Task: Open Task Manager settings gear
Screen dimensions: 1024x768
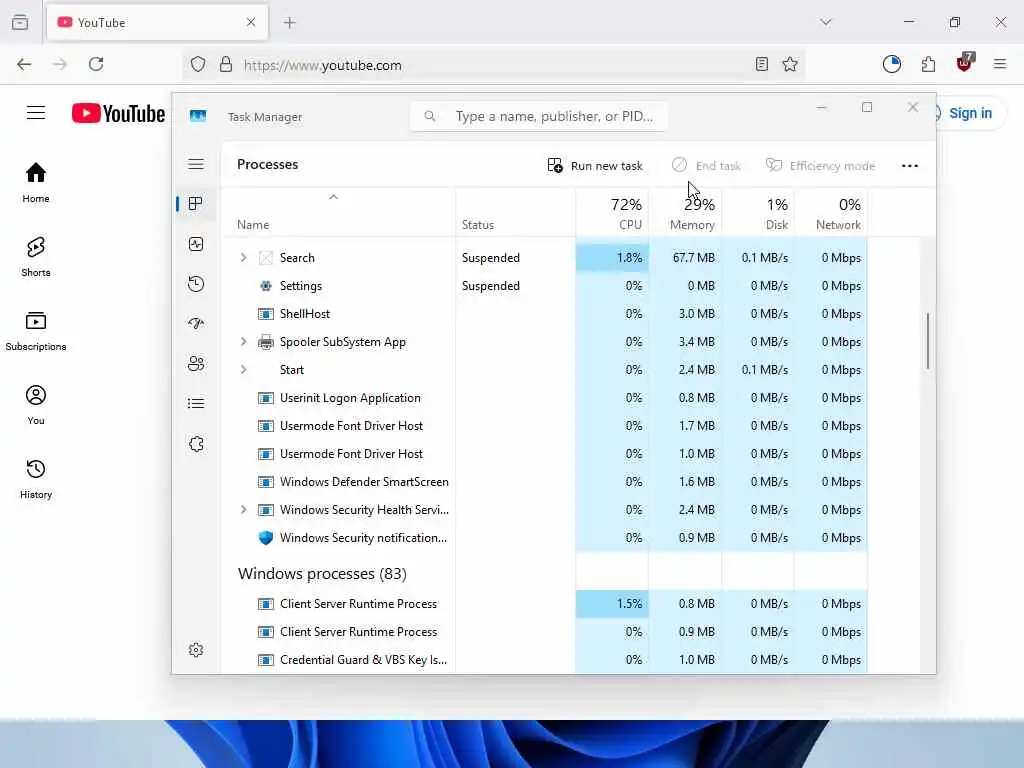Action: pyautogui.click(x=196, y=650)
